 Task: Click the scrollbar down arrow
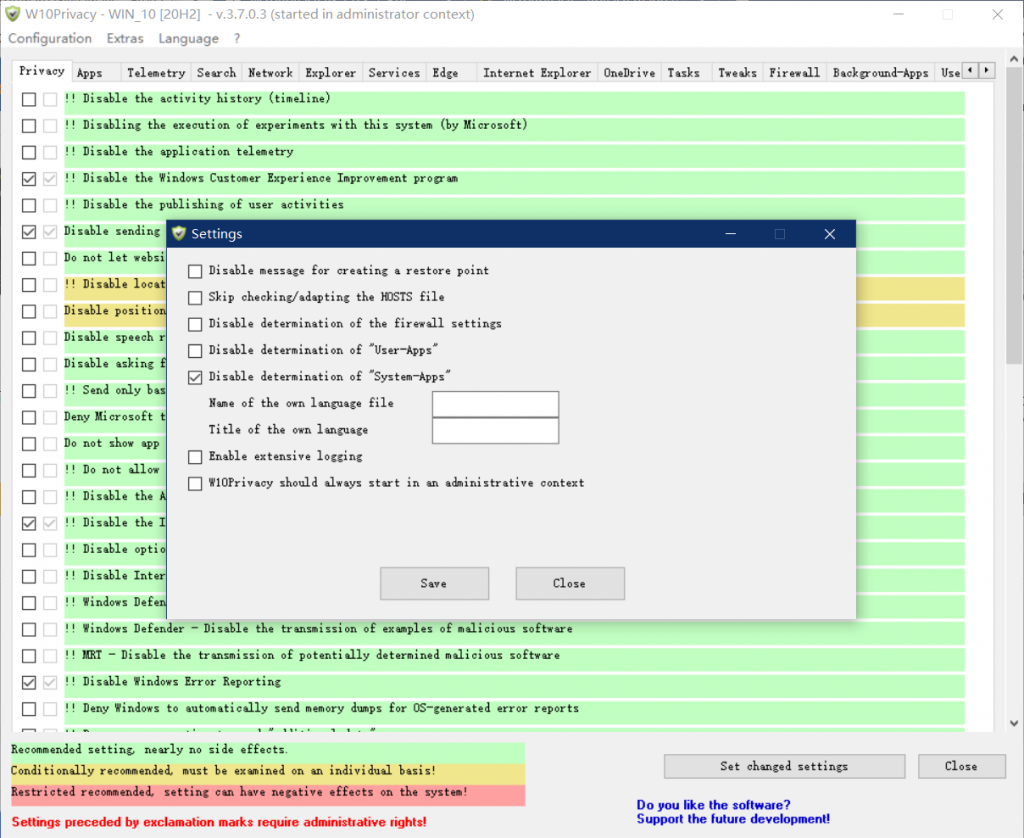click(1014, 723)
